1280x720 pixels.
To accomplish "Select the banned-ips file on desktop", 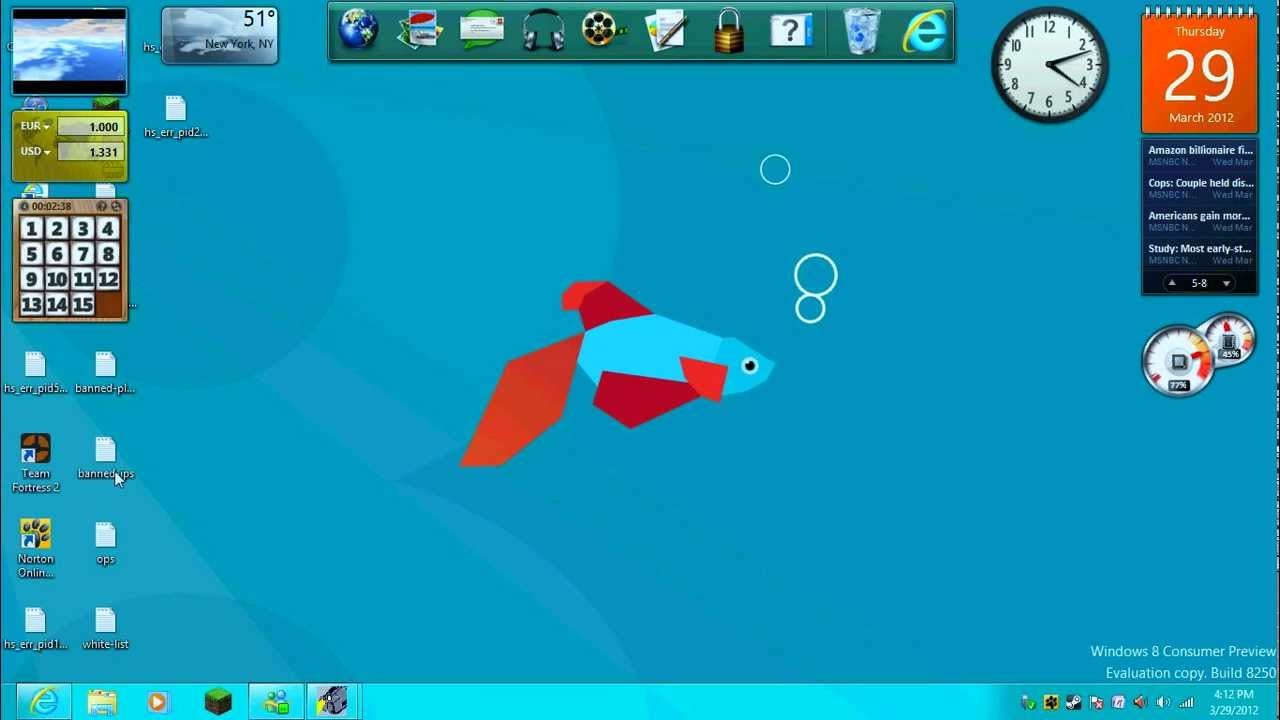I will (105, 458).
